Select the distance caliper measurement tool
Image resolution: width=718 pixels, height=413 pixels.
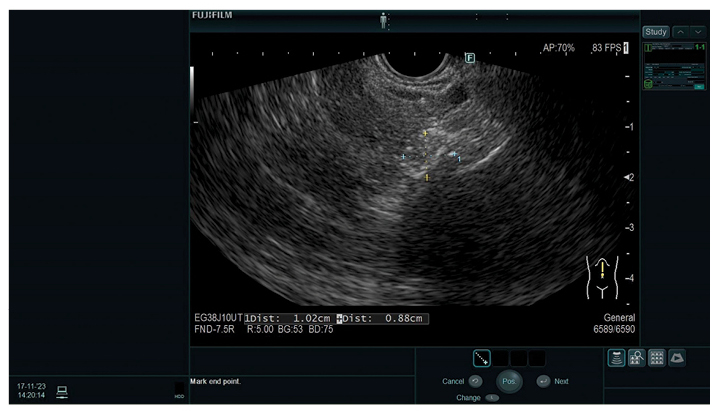tap(481, 358)
